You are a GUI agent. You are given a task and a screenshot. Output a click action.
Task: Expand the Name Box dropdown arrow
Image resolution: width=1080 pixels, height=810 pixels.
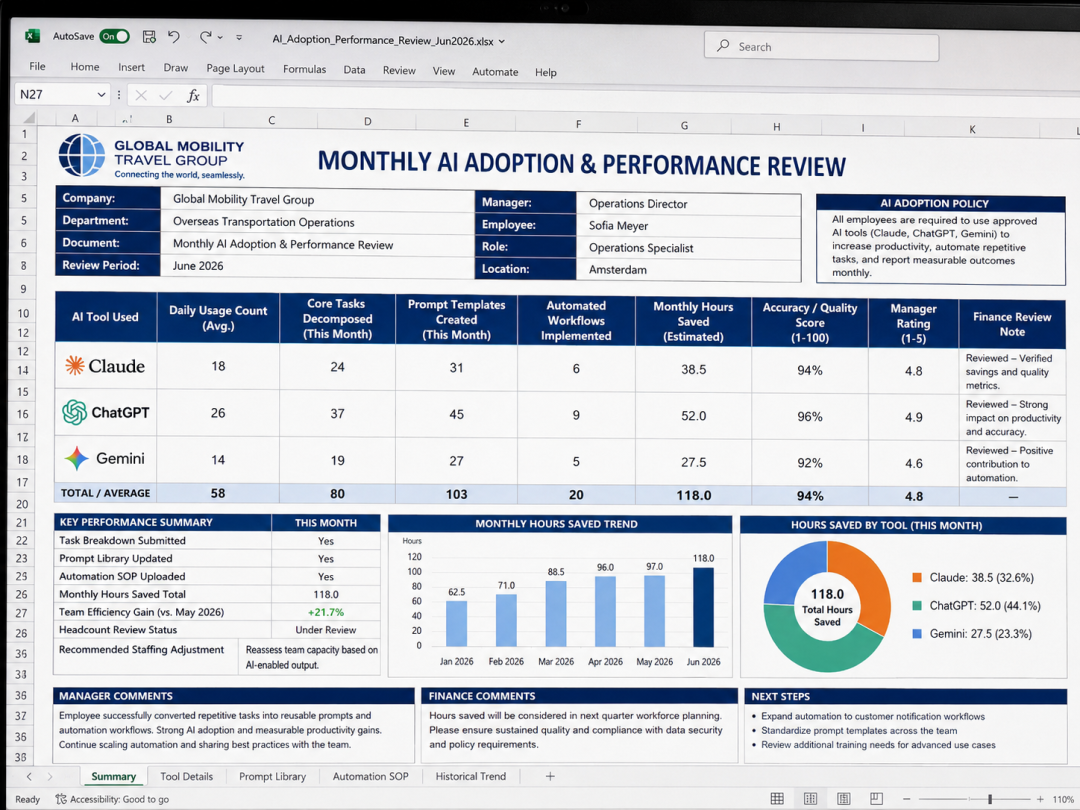(101, 94)
